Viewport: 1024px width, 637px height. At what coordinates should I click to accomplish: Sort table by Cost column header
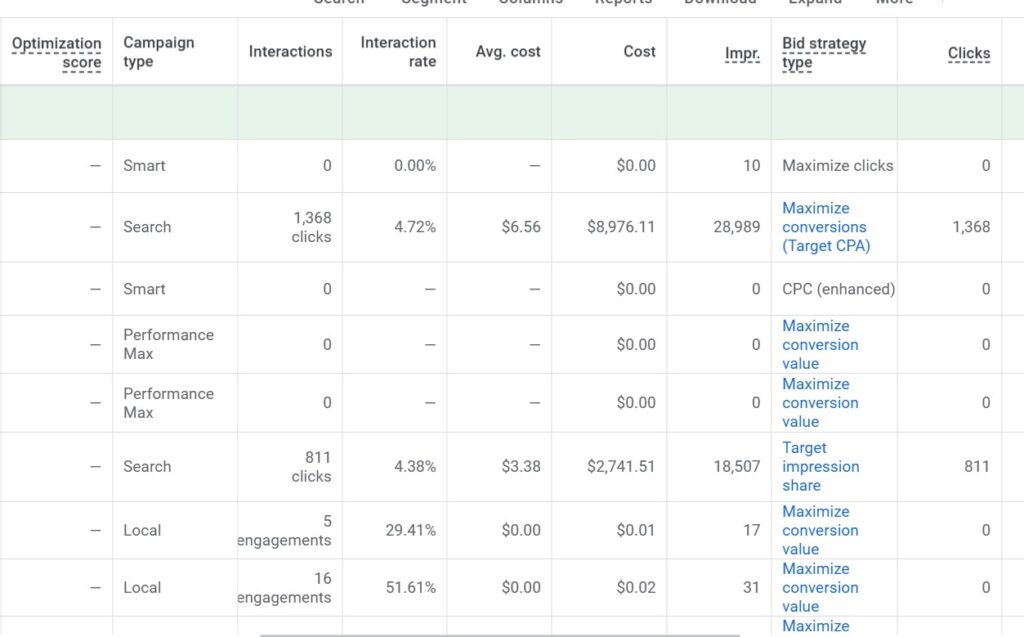(x=639, y=52)
